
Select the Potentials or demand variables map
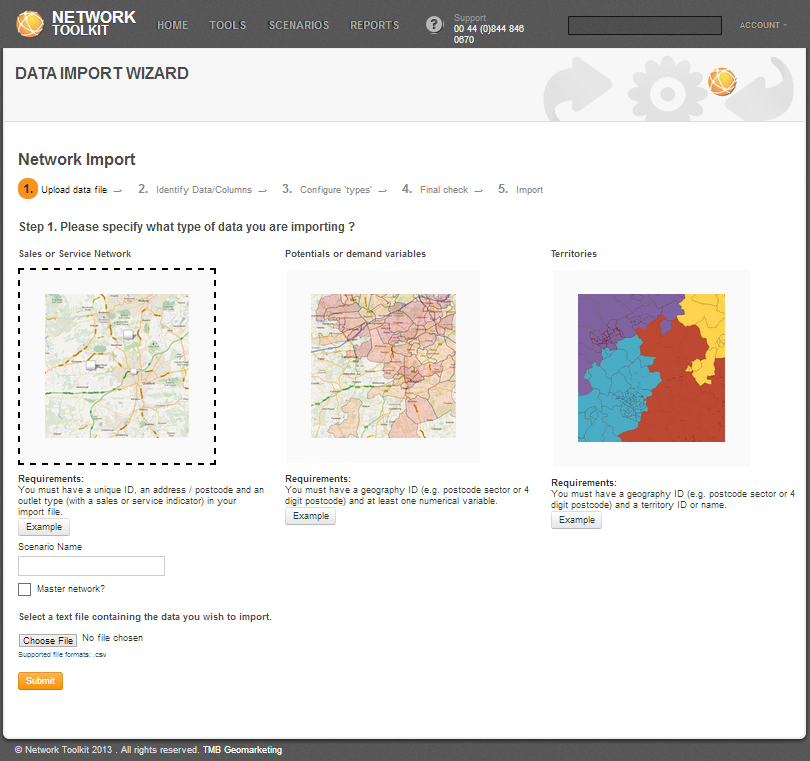[383, 366]
